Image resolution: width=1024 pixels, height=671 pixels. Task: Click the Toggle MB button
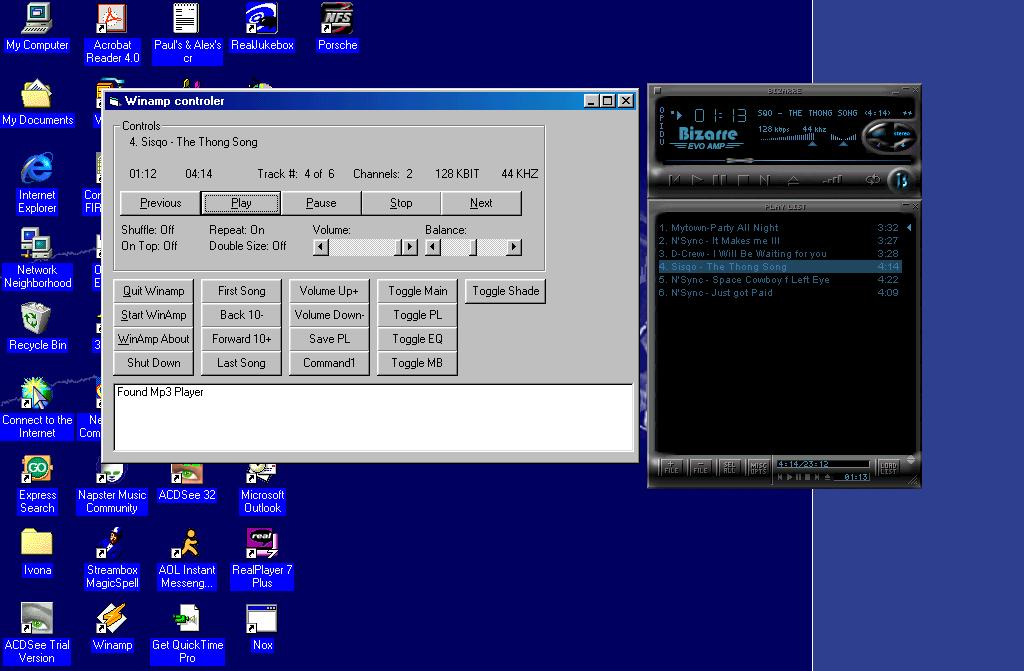pyautogui.click(x=417, y=363)
